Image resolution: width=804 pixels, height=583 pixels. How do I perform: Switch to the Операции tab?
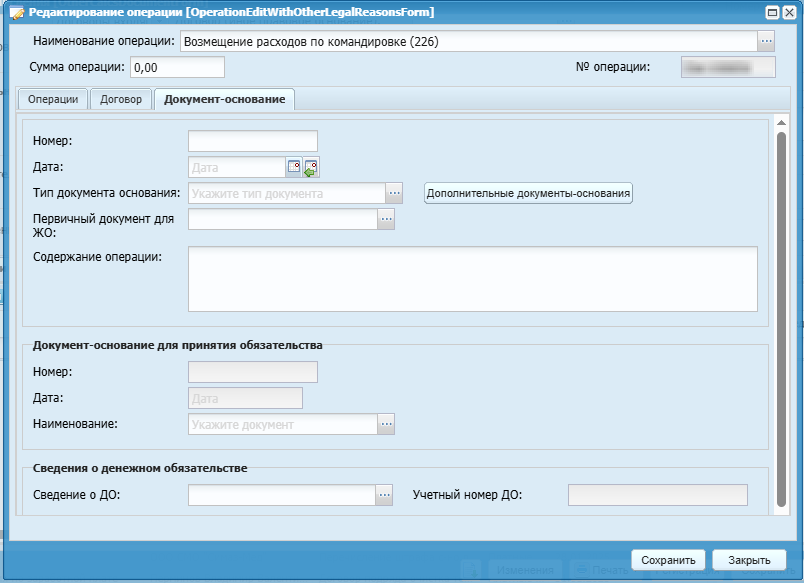[x=53, y=99]
